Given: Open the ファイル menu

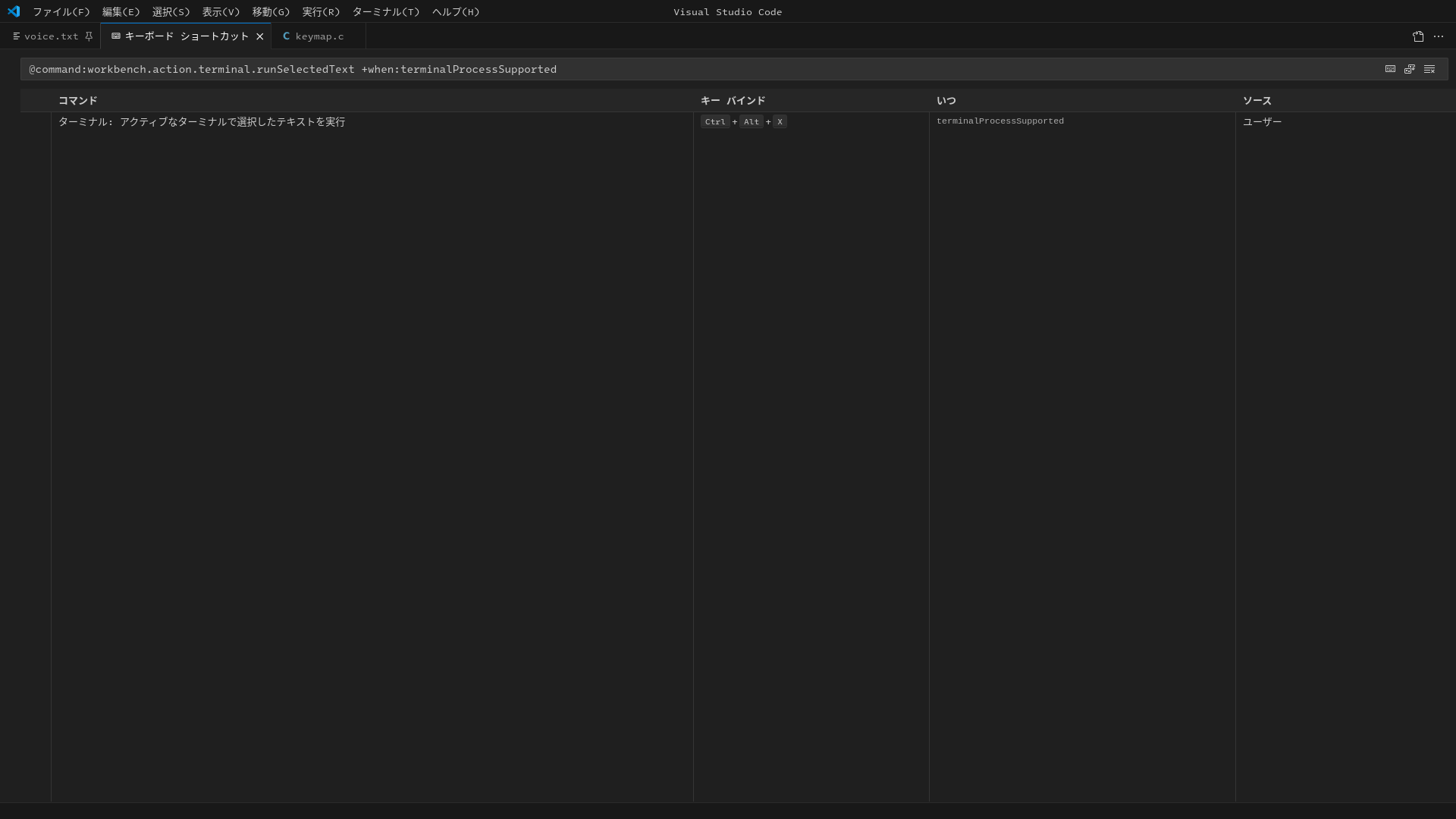Looking at the screenshot, I should pyautogui.click(x=63, y=11).
